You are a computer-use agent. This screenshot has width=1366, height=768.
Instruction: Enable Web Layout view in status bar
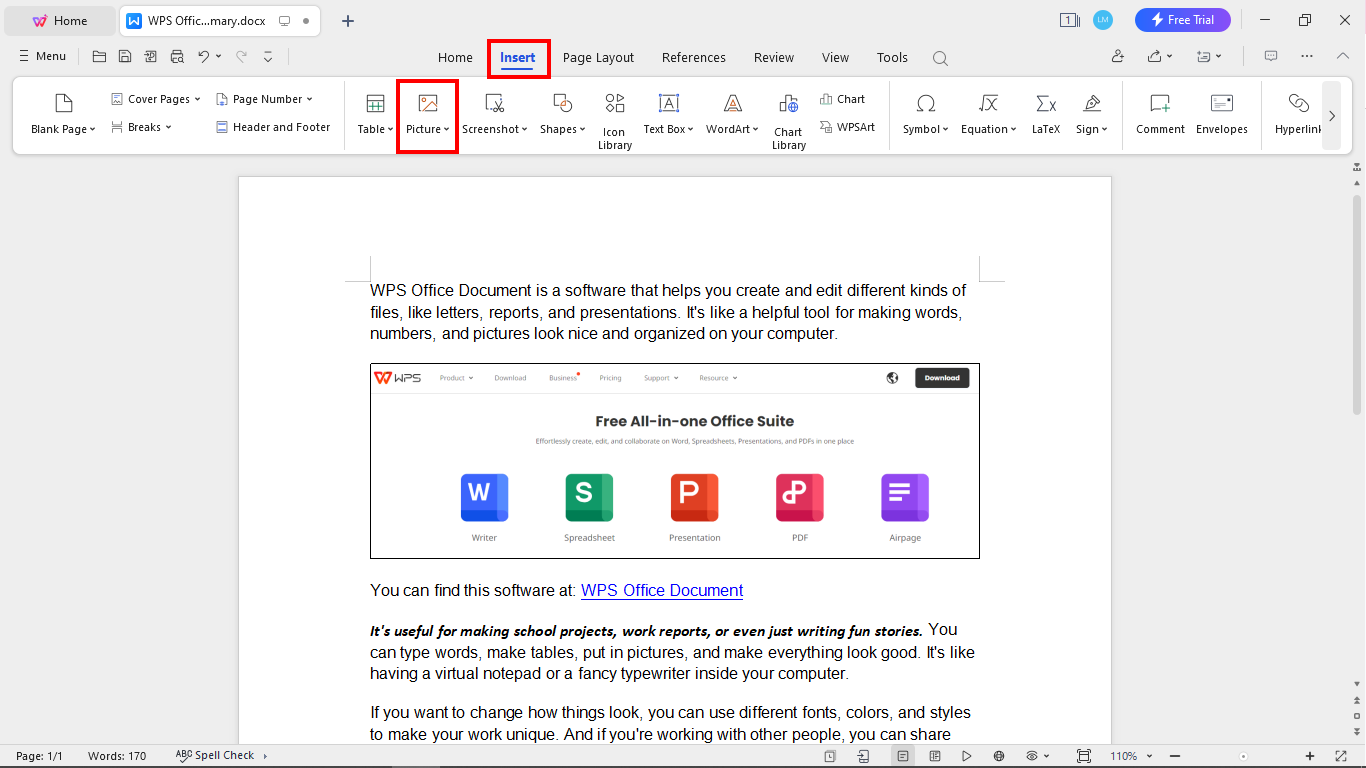[x=997, y=756]
